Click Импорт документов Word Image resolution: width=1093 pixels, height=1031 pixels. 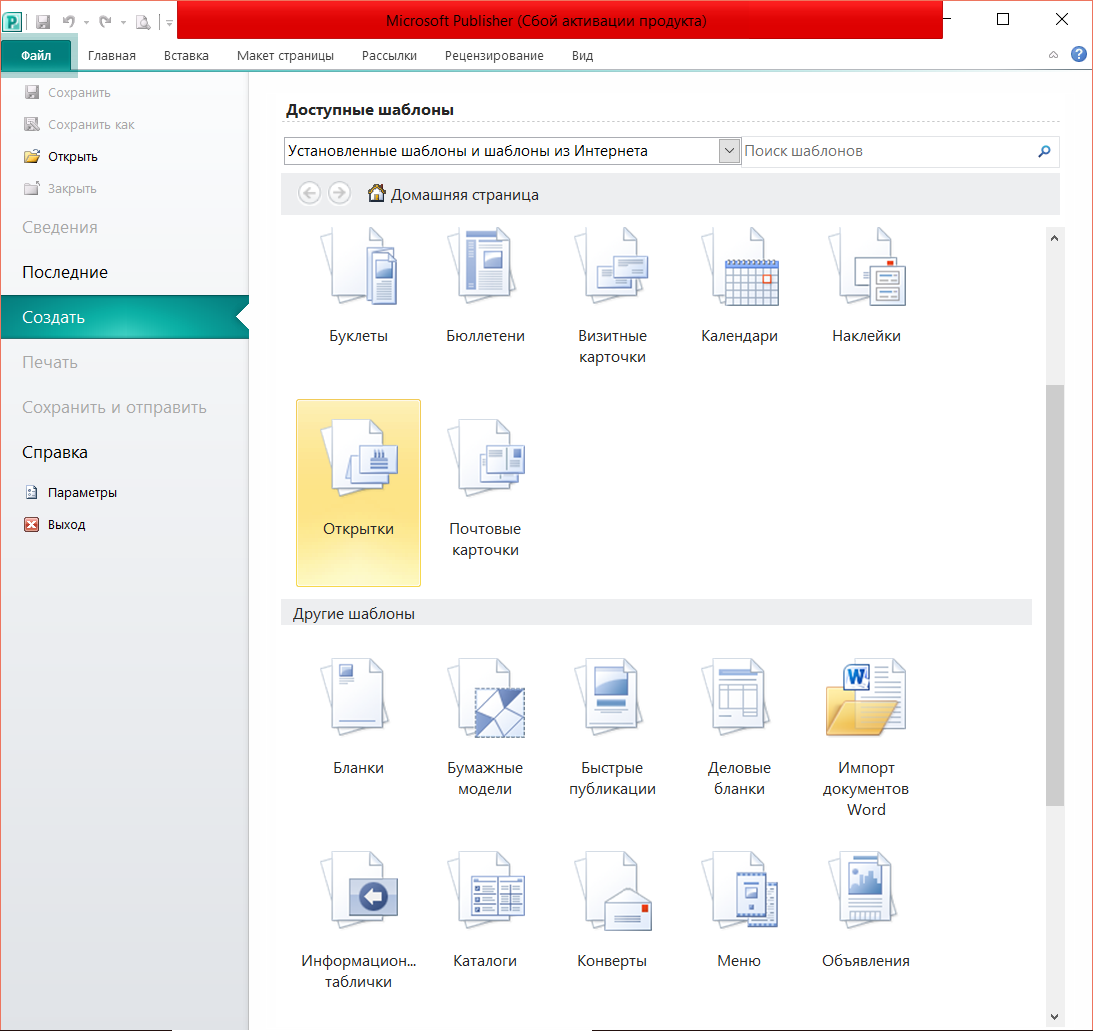[x=866, y=738]
